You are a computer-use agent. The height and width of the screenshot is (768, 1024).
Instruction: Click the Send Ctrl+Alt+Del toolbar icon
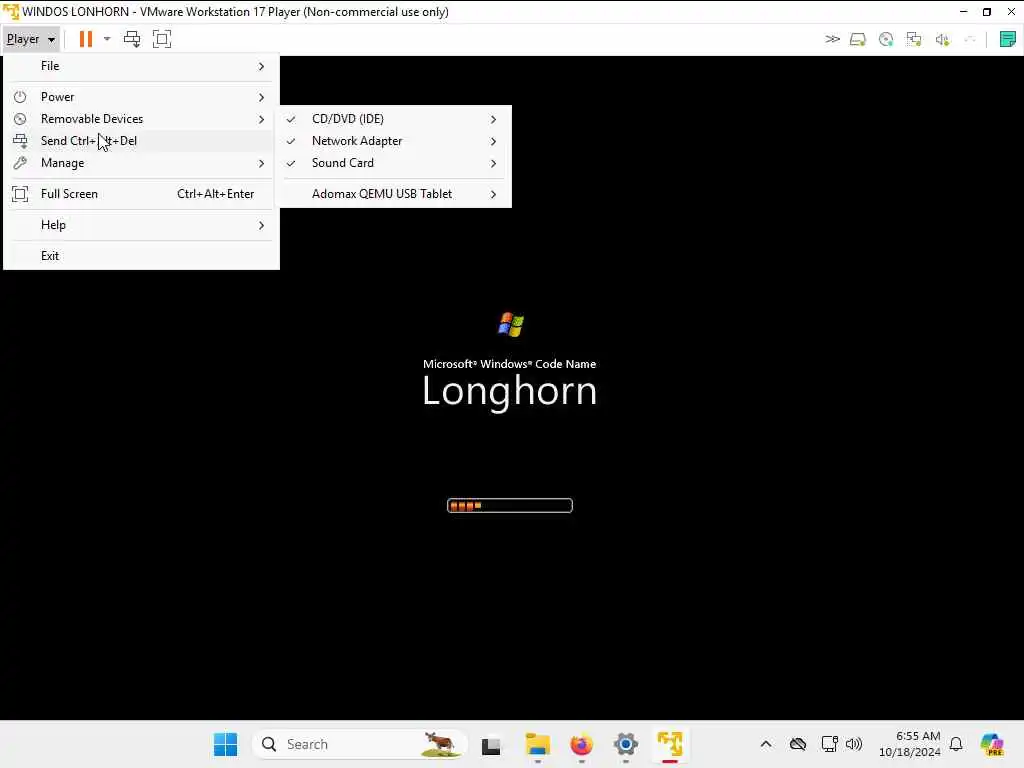tap(132, 39)
